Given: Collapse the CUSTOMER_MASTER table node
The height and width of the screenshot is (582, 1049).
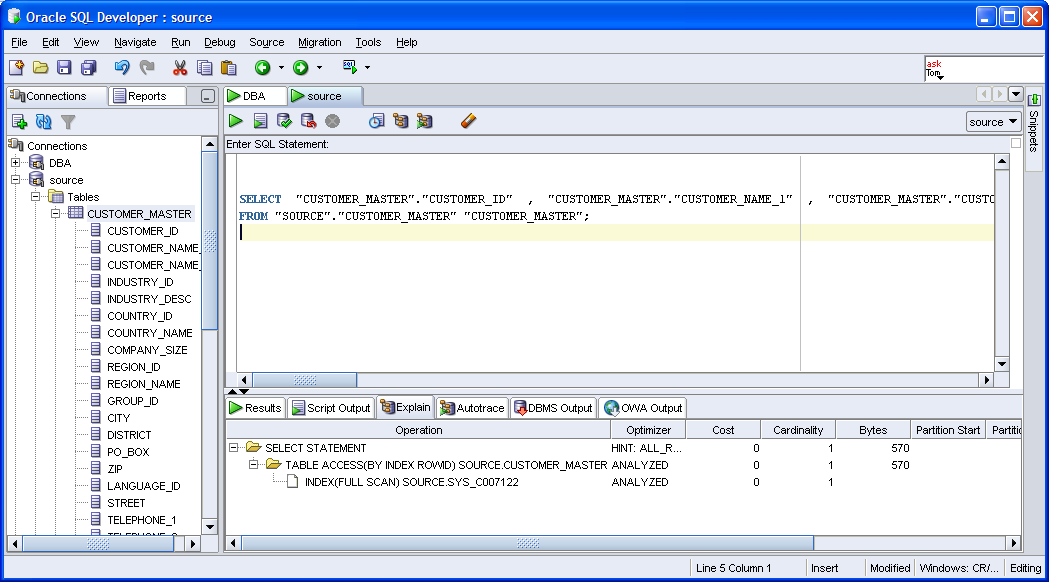Looking at the screenshot, I should click(58, 213).
